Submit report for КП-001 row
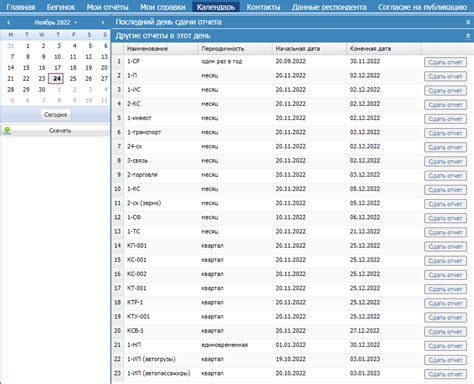Viewport: 474px width, 384px height. pos(445,247)
